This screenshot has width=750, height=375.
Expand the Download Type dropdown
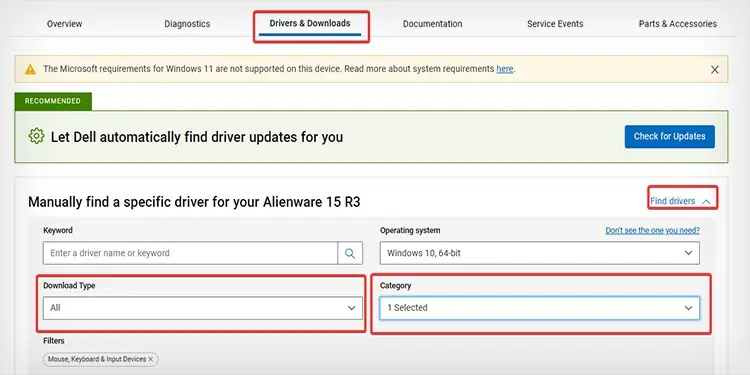203,308
